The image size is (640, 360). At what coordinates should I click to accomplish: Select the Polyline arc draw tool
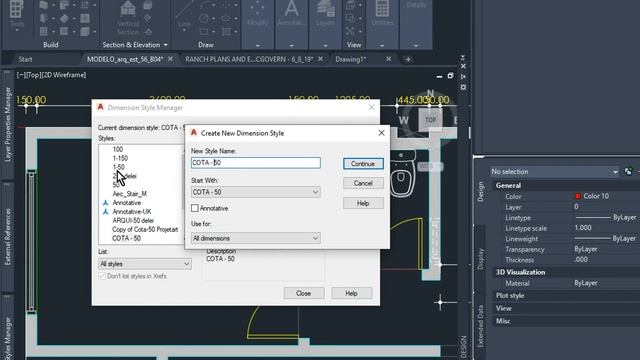click(204, 5)
